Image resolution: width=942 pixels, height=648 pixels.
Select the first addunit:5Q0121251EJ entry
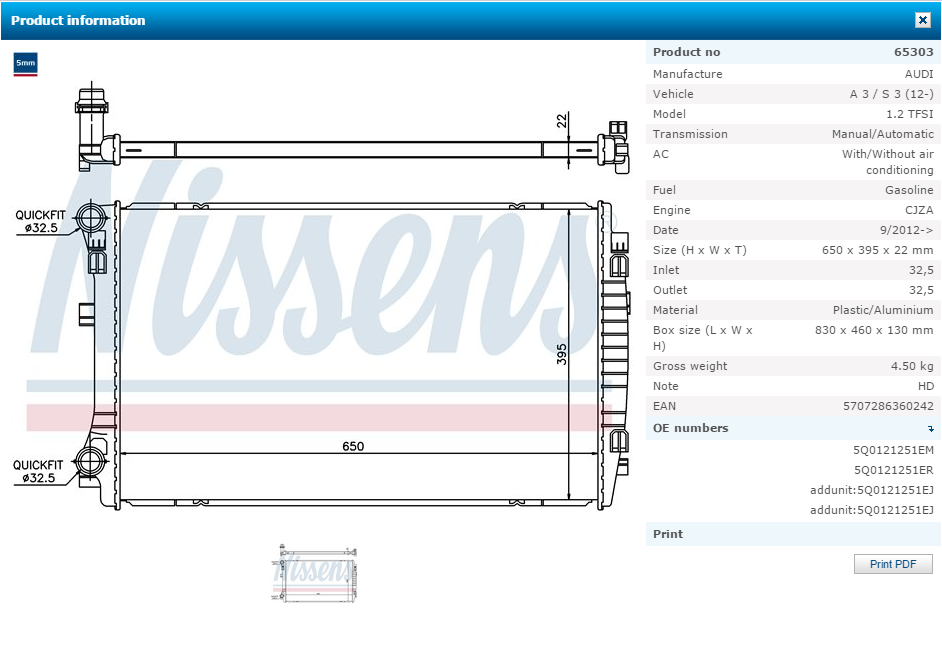pyautogui.click(x=872, y=490)
